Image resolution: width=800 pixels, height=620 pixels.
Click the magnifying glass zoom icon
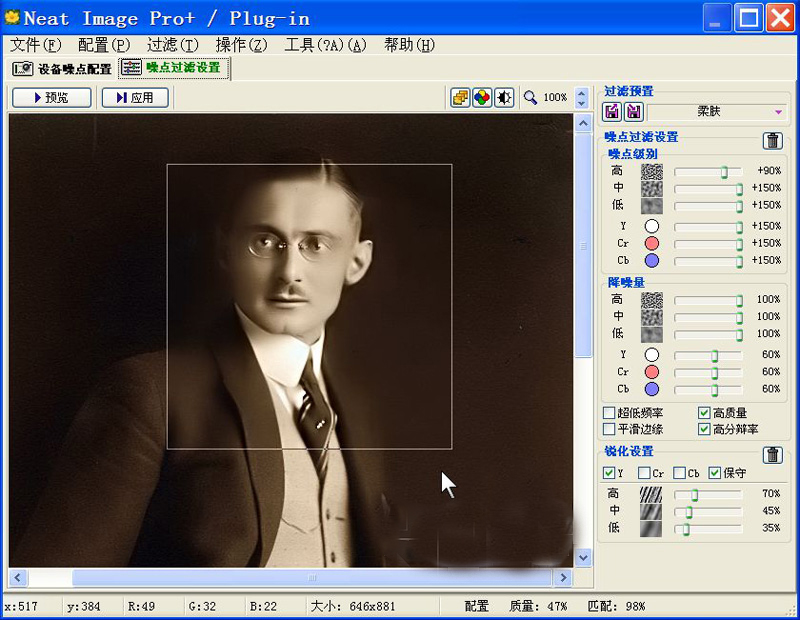(530, 98)
